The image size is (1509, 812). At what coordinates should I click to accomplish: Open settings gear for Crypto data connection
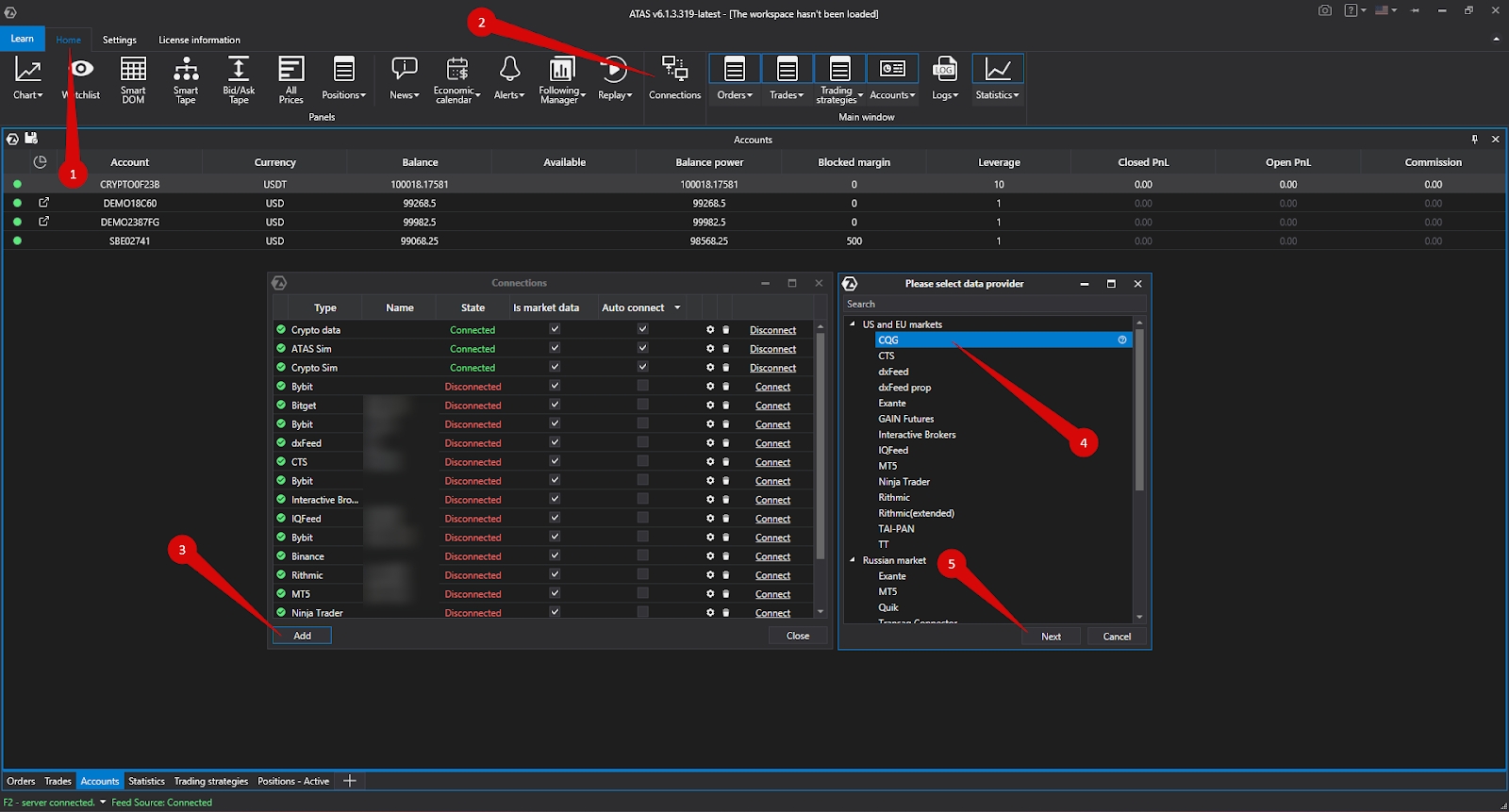tap(710, 330)
